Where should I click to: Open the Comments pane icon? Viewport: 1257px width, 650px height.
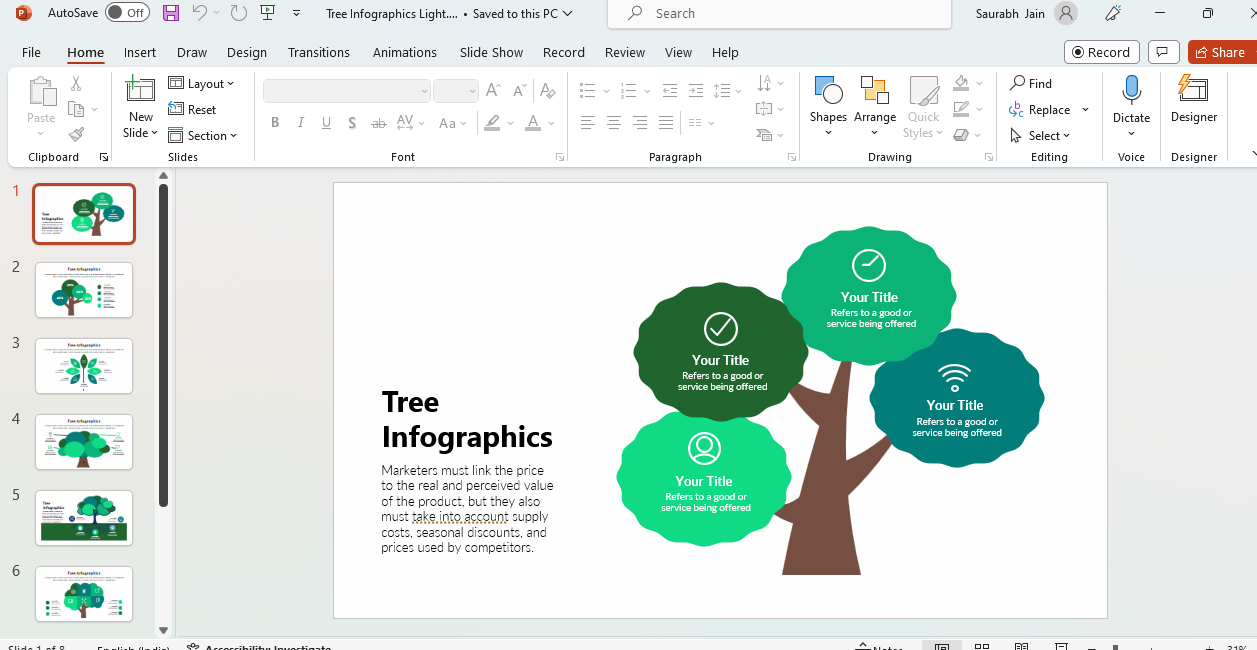pyautogui.click(x=1162, y=52)
